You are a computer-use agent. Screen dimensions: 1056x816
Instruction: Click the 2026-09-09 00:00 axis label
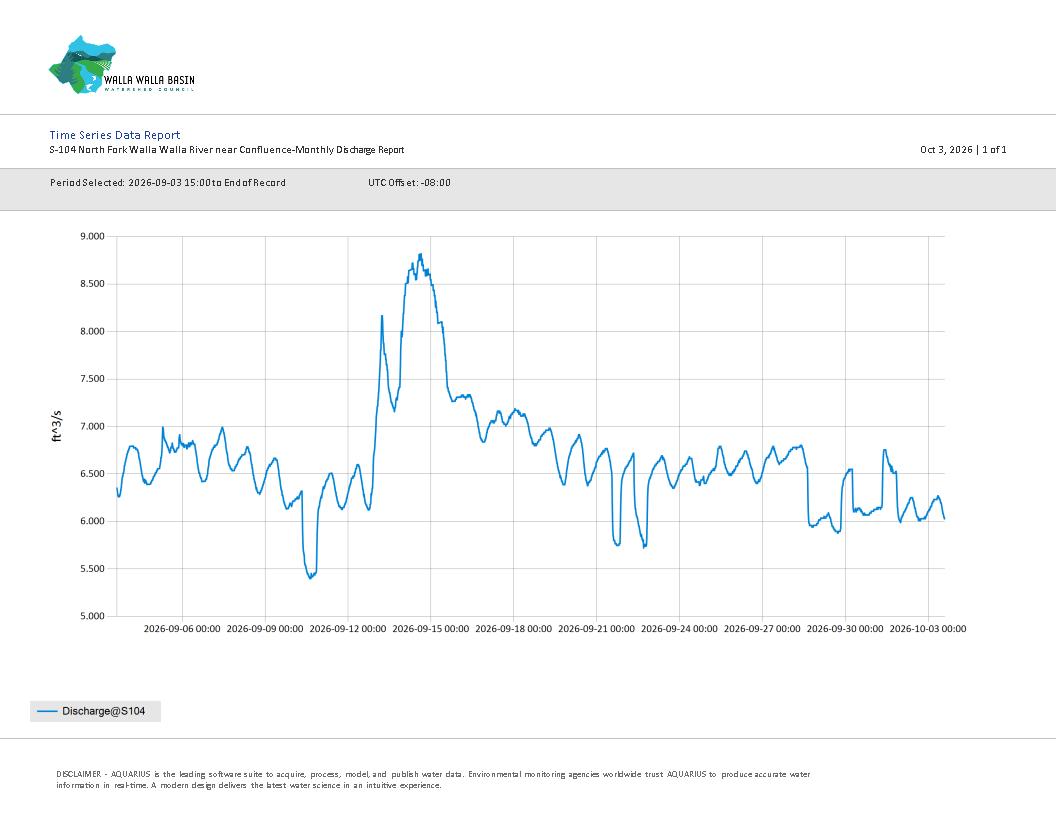[265, 629]
